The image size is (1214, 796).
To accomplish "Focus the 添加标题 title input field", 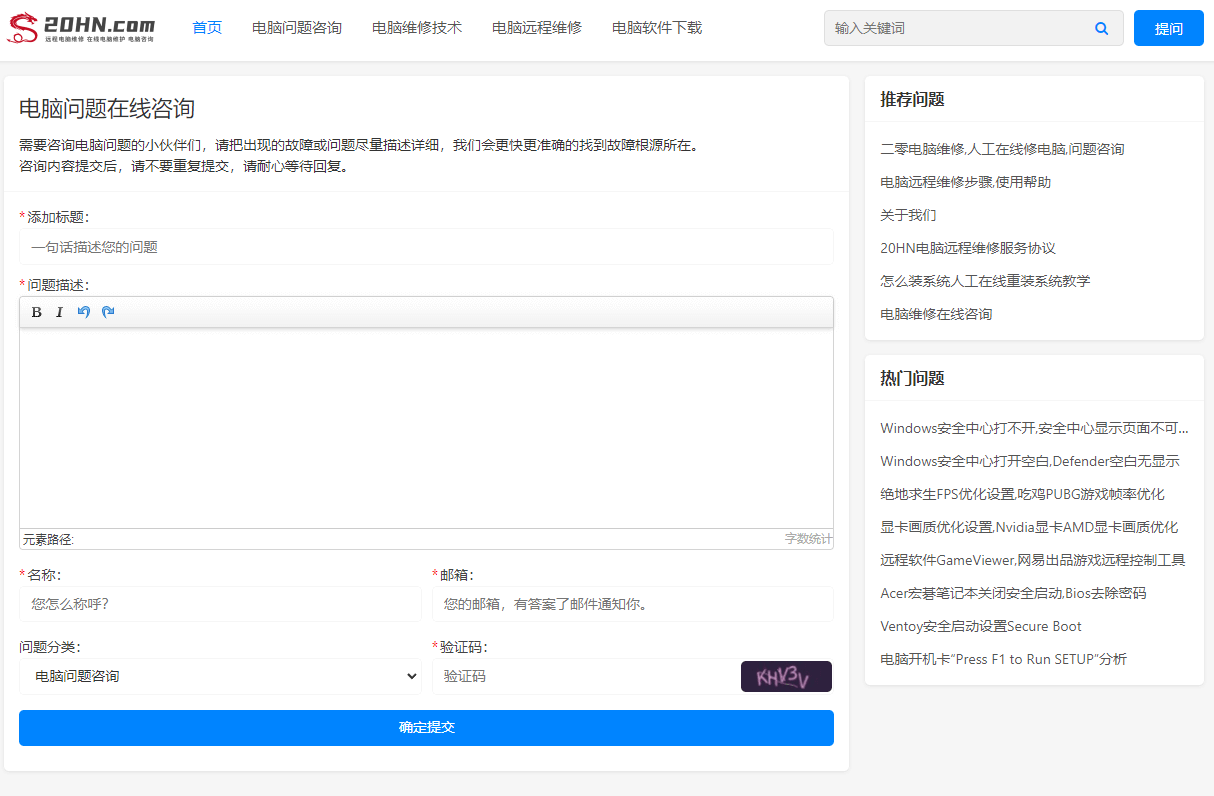I will click(426, 247).
